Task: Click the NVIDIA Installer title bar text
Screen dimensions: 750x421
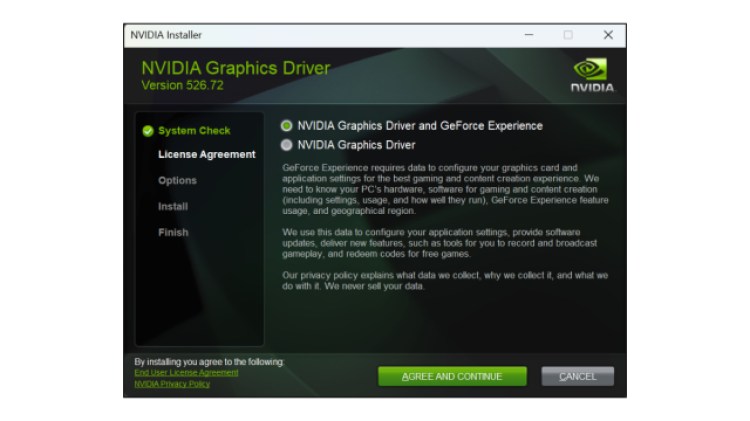Action: point(166,35)
